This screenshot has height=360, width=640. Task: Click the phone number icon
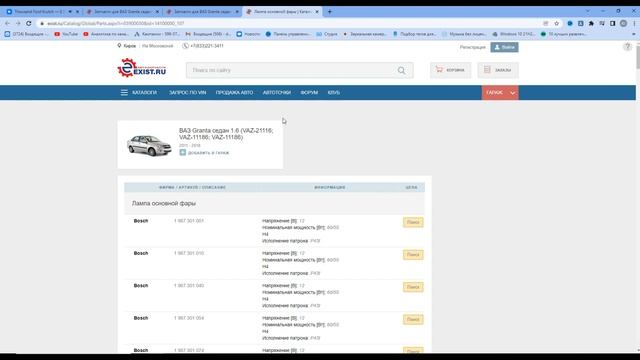pos(185,46)
